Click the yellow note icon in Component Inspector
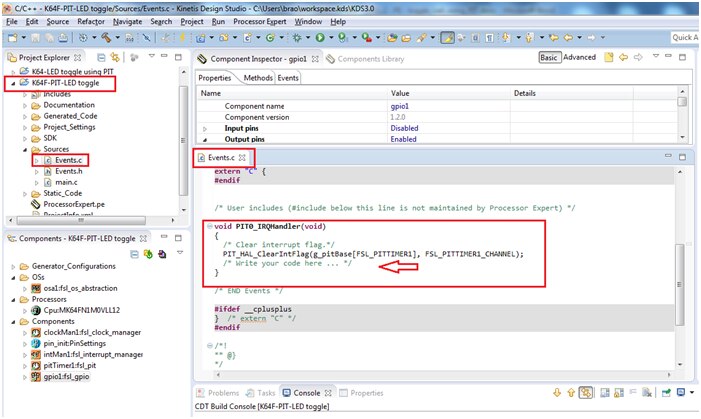Screen dimensions: 701x419 [x=608, y=57]
